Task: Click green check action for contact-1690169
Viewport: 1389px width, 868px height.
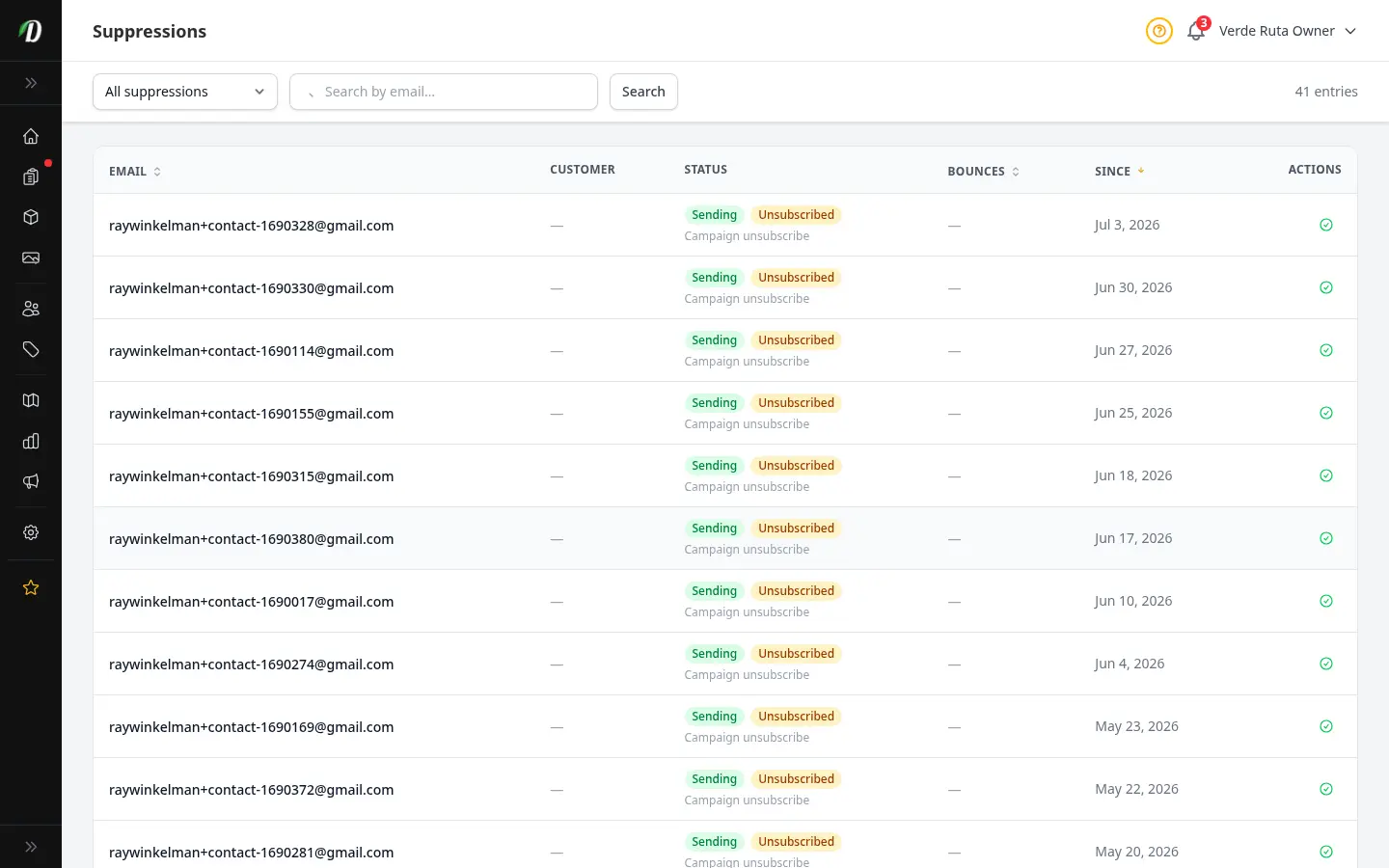Action: click(x=1326, y=726)
